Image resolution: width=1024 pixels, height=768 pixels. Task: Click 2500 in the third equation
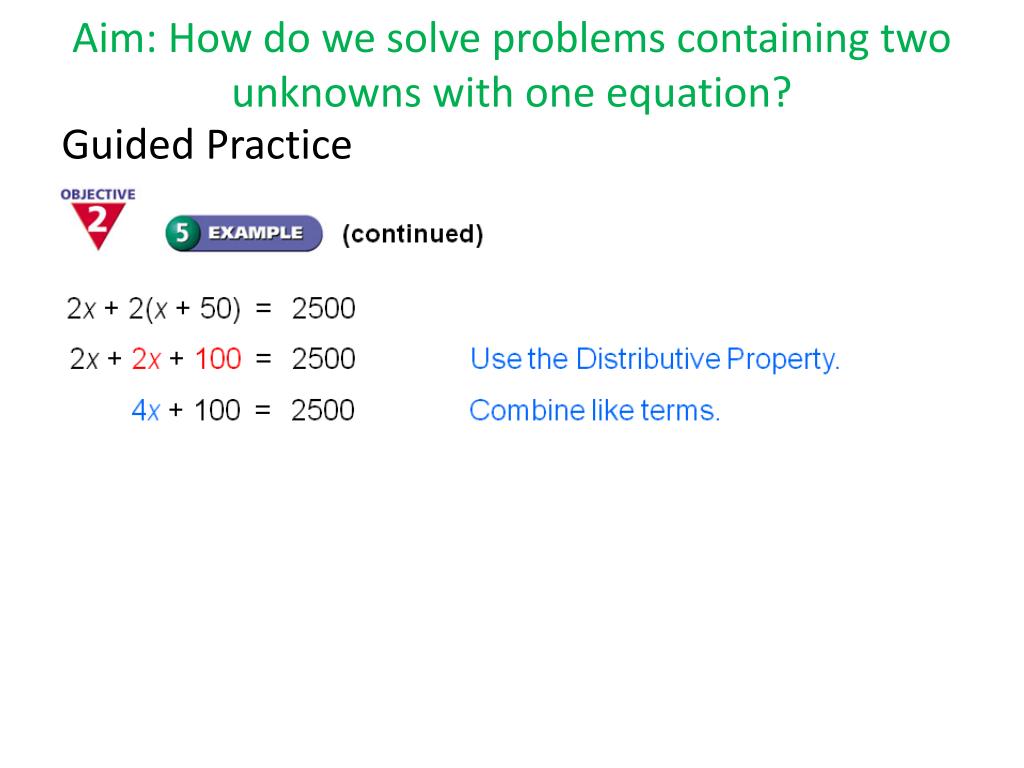click(323, 411)
